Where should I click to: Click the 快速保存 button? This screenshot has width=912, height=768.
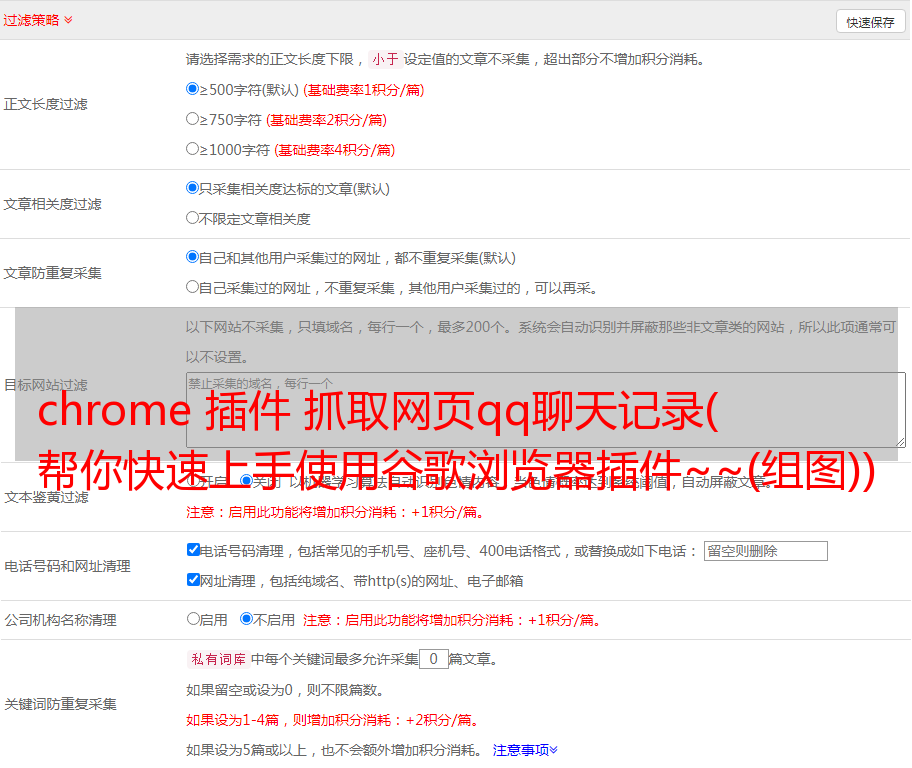[871, 22]
